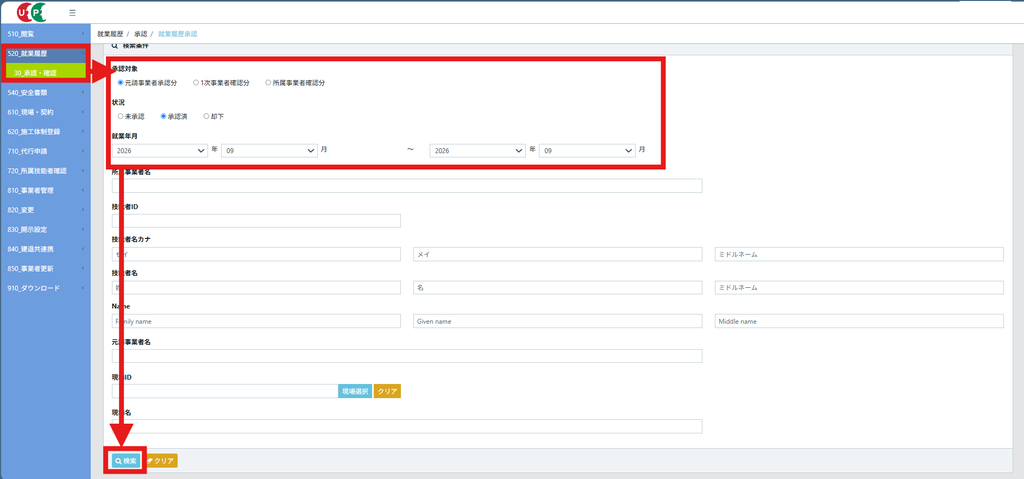1024x479 pixels.
Task: Open the start month 就業年月 dropdown
Action: [269, 150]
